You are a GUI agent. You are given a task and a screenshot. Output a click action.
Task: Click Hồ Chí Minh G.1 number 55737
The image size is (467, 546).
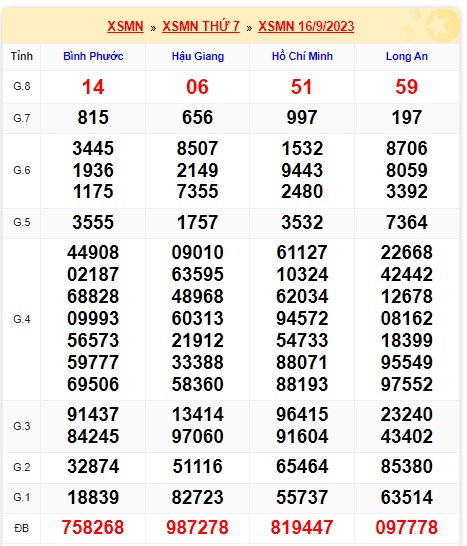point(302,497)
